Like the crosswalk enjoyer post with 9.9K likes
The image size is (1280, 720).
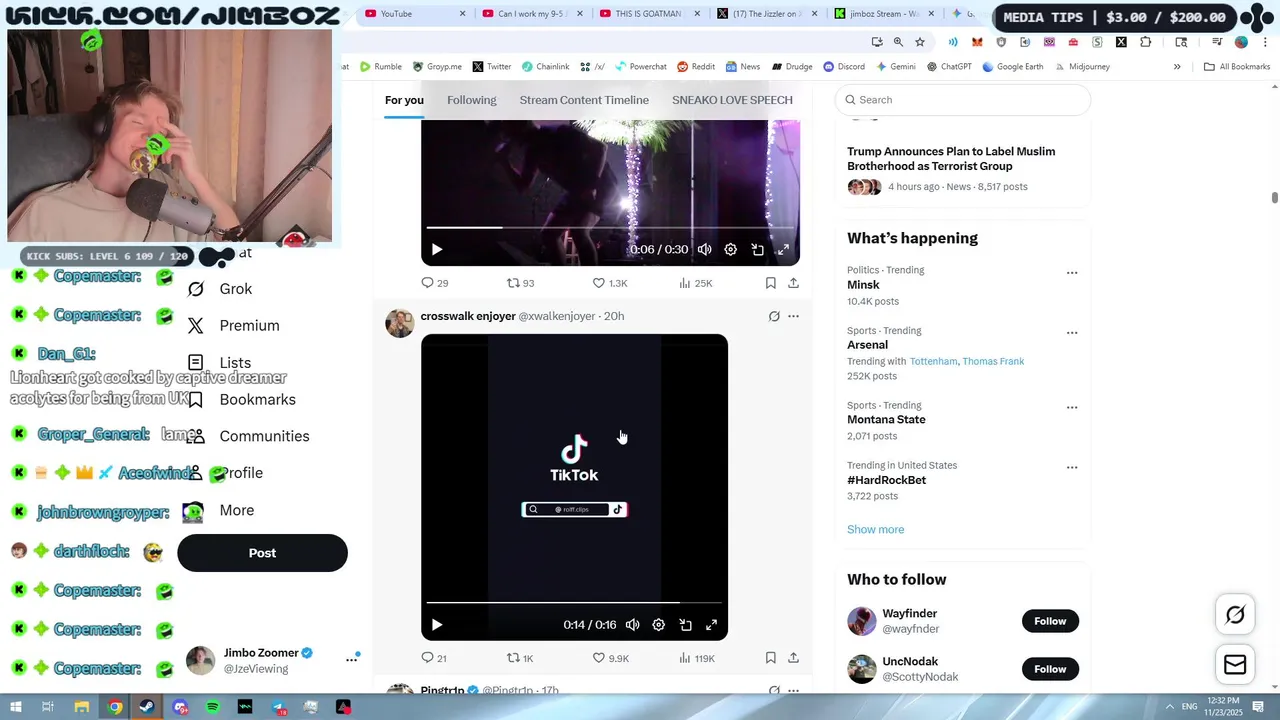pos(610,658)
